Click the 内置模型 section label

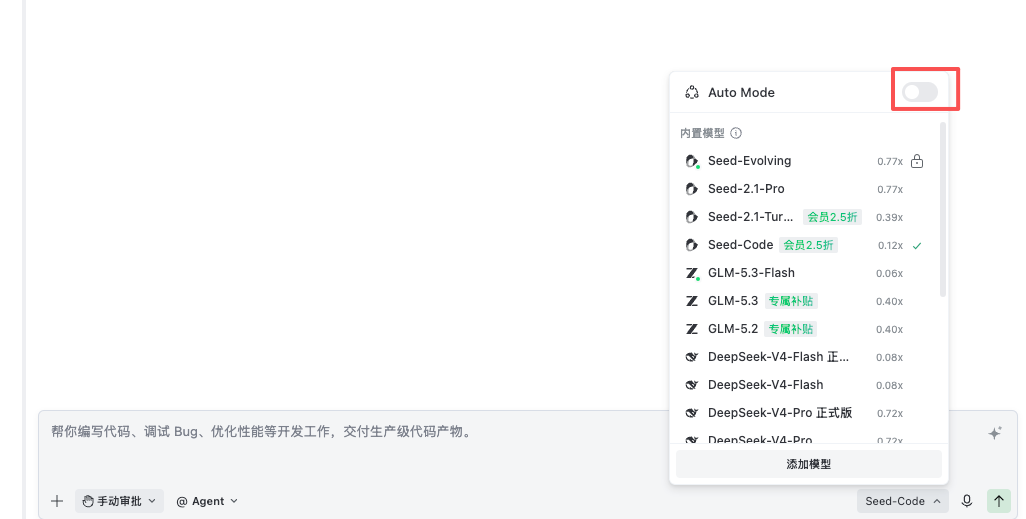(702, 133)
